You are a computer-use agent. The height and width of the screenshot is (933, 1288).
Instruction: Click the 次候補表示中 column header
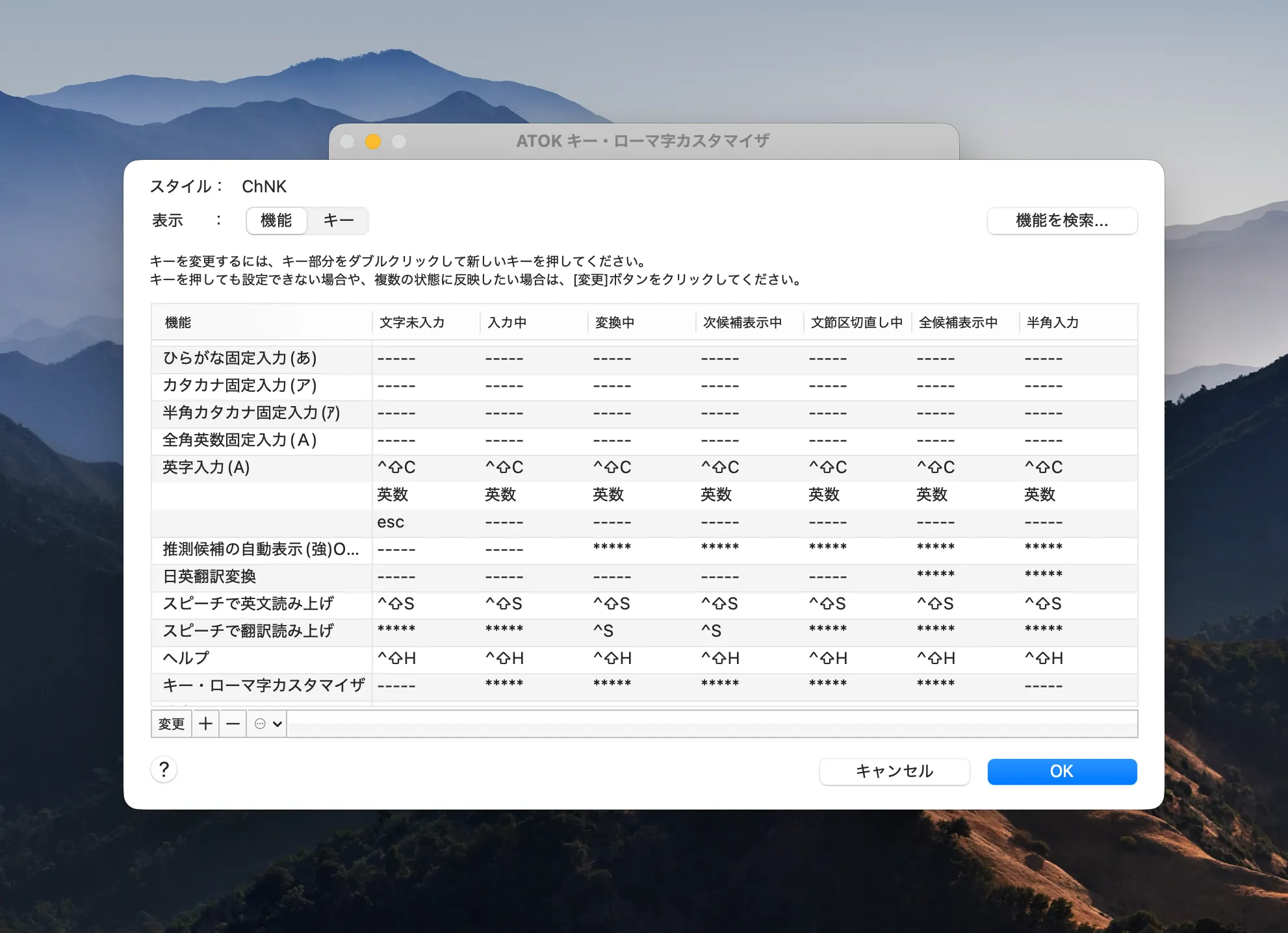tap(749, 322)
